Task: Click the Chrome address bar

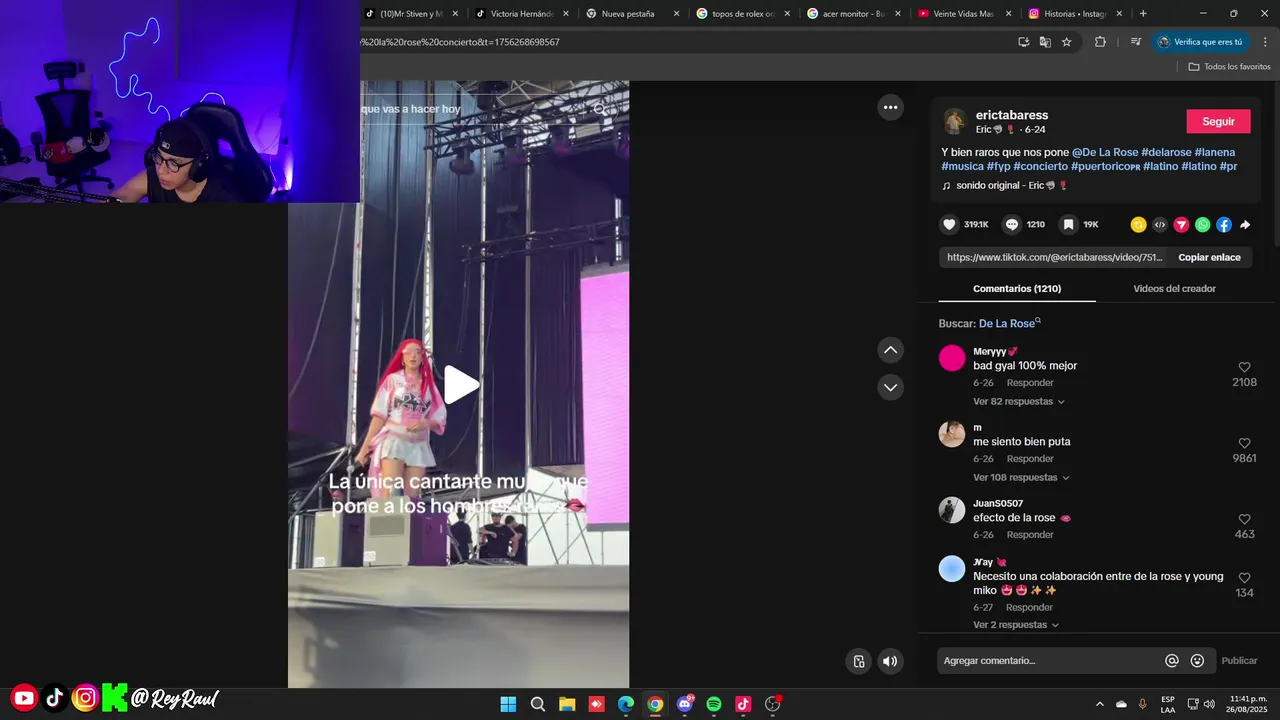Action: point(680,42)
